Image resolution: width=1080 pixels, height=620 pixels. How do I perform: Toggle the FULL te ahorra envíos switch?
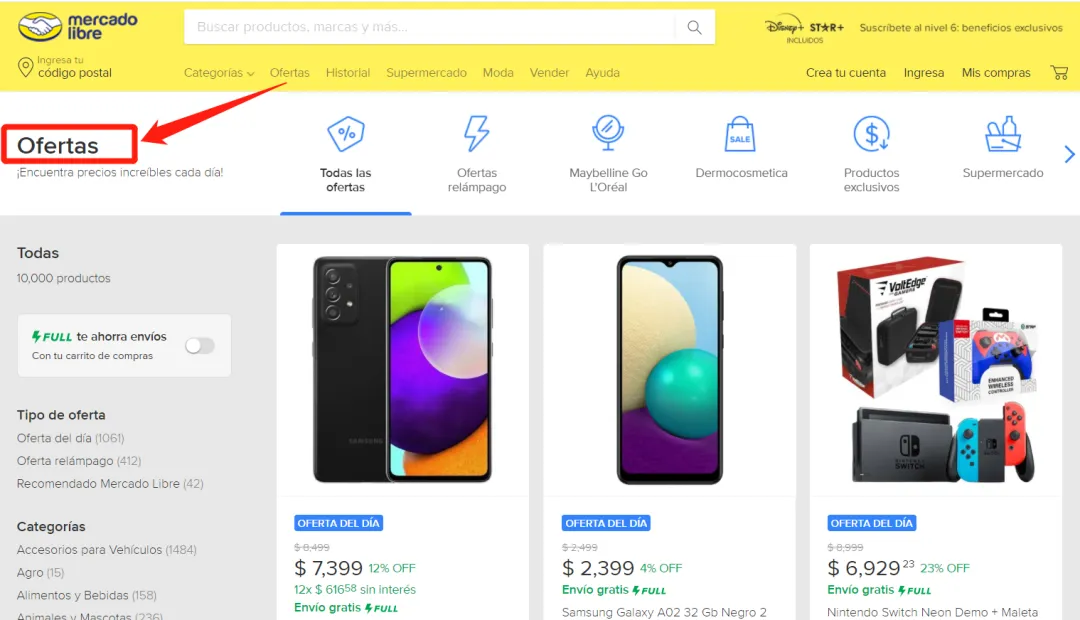pyautogui.click(x=200, y=346)
